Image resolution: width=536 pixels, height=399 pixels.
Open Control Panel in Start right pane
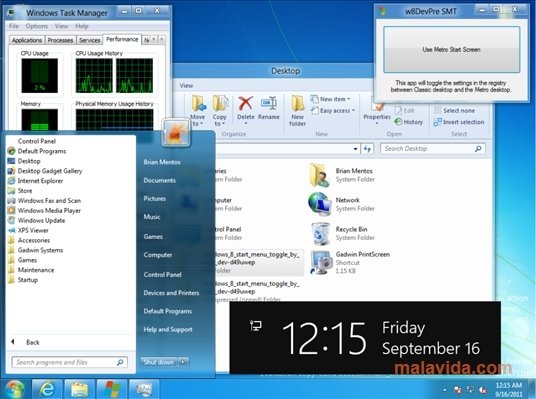[162, 275]
